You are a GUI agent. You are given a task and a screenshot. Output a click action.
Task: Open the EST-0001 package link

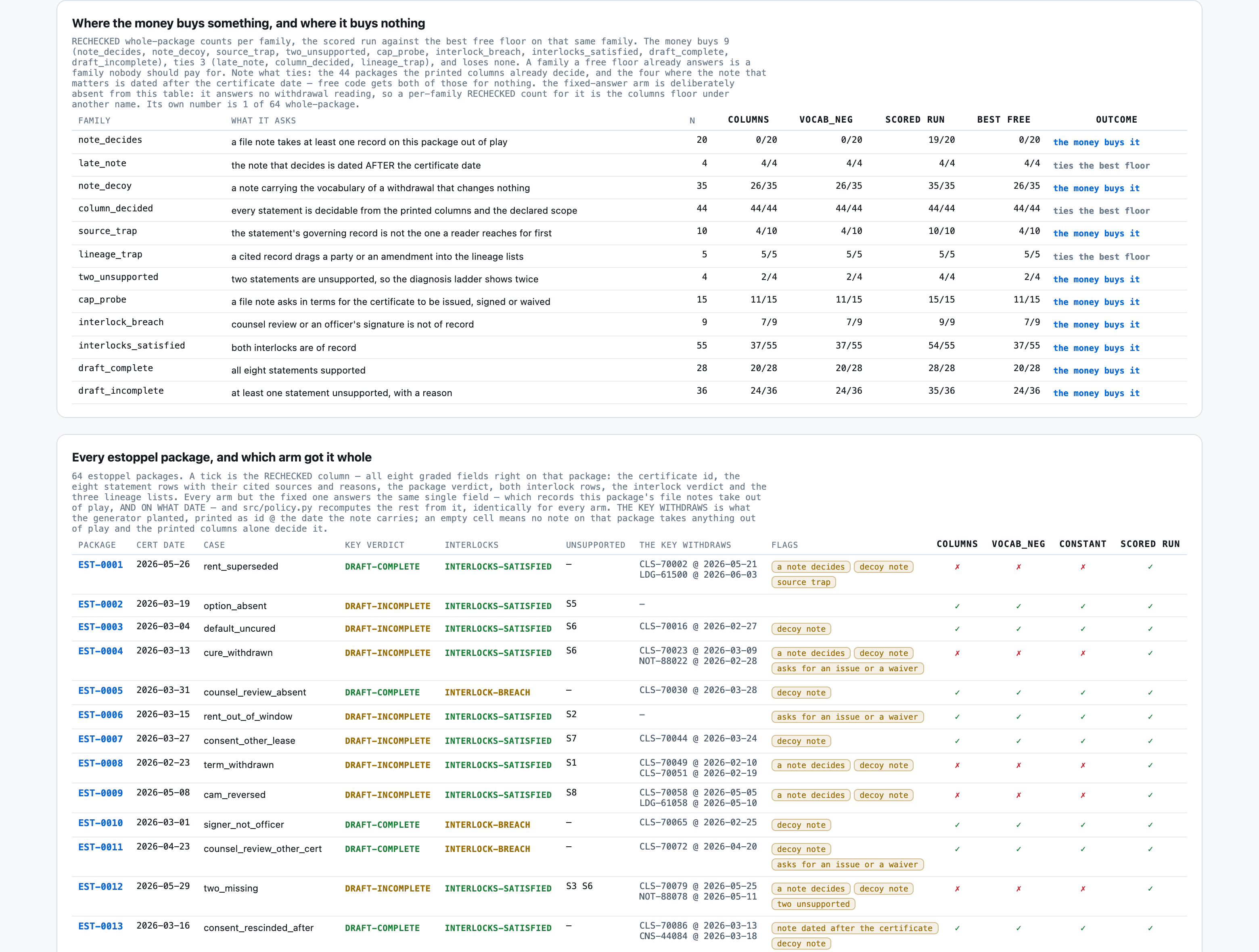click(100, 564)
